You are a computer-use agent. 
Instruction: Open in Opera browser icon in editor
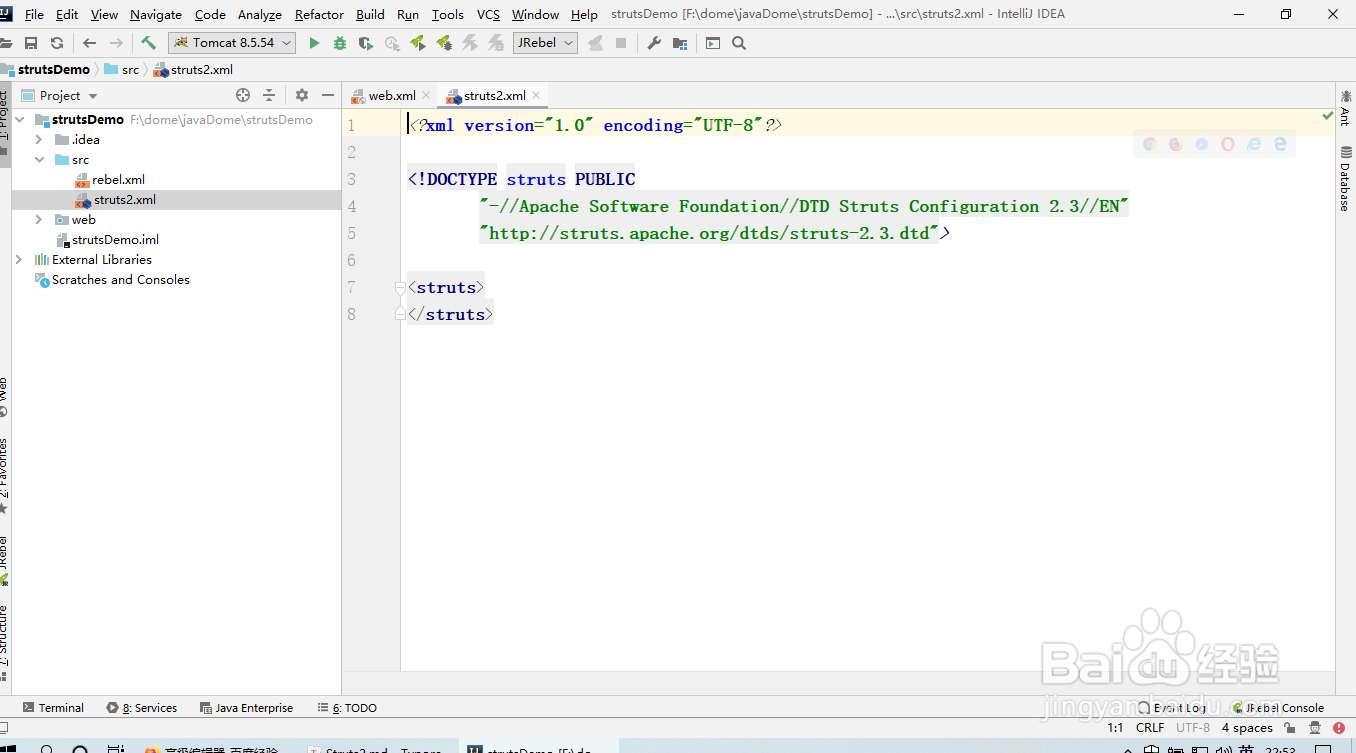coord(1228,144)
